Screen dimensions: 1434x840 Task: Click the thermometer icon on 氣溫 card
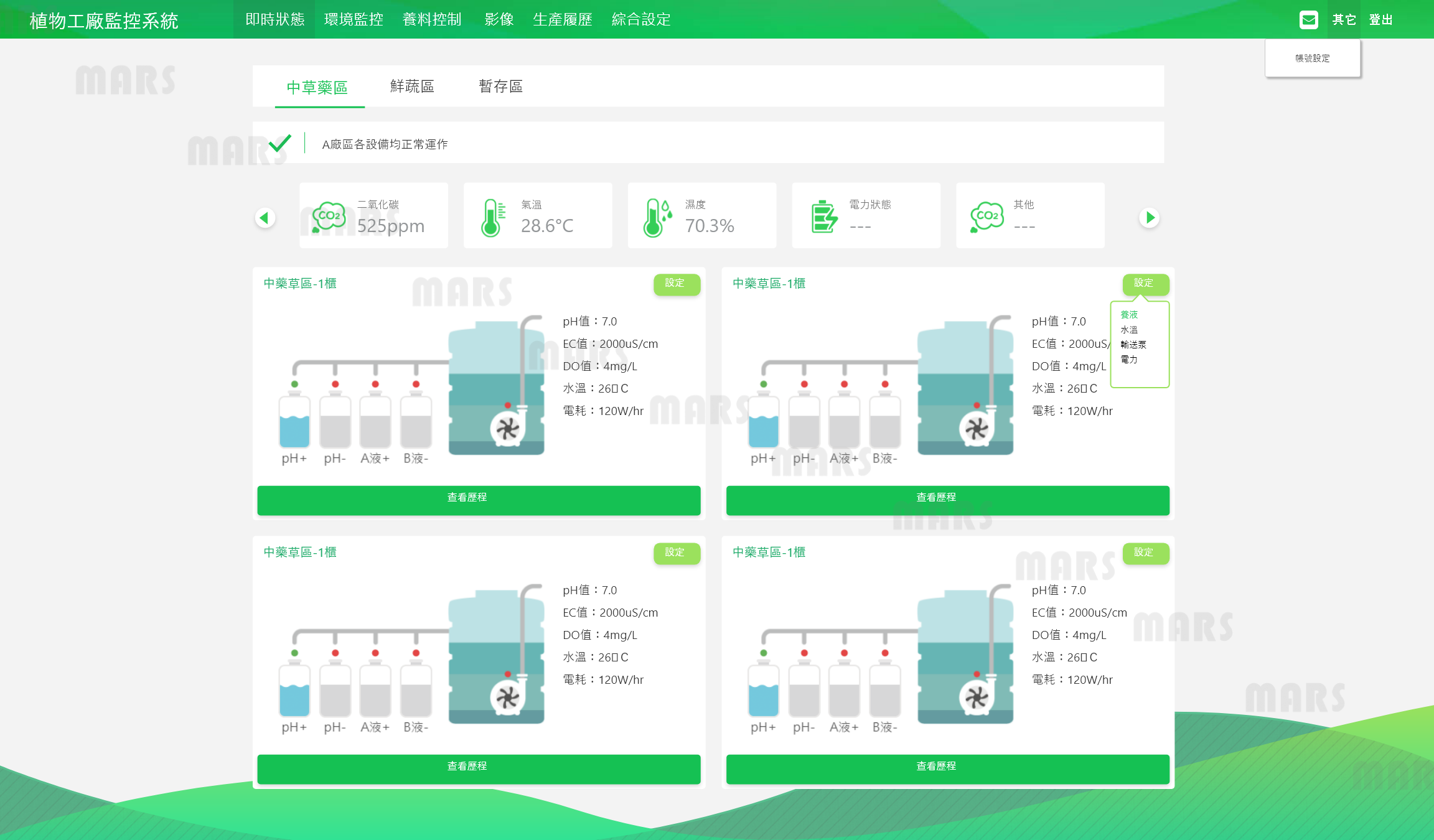click(x=492, y=218)
